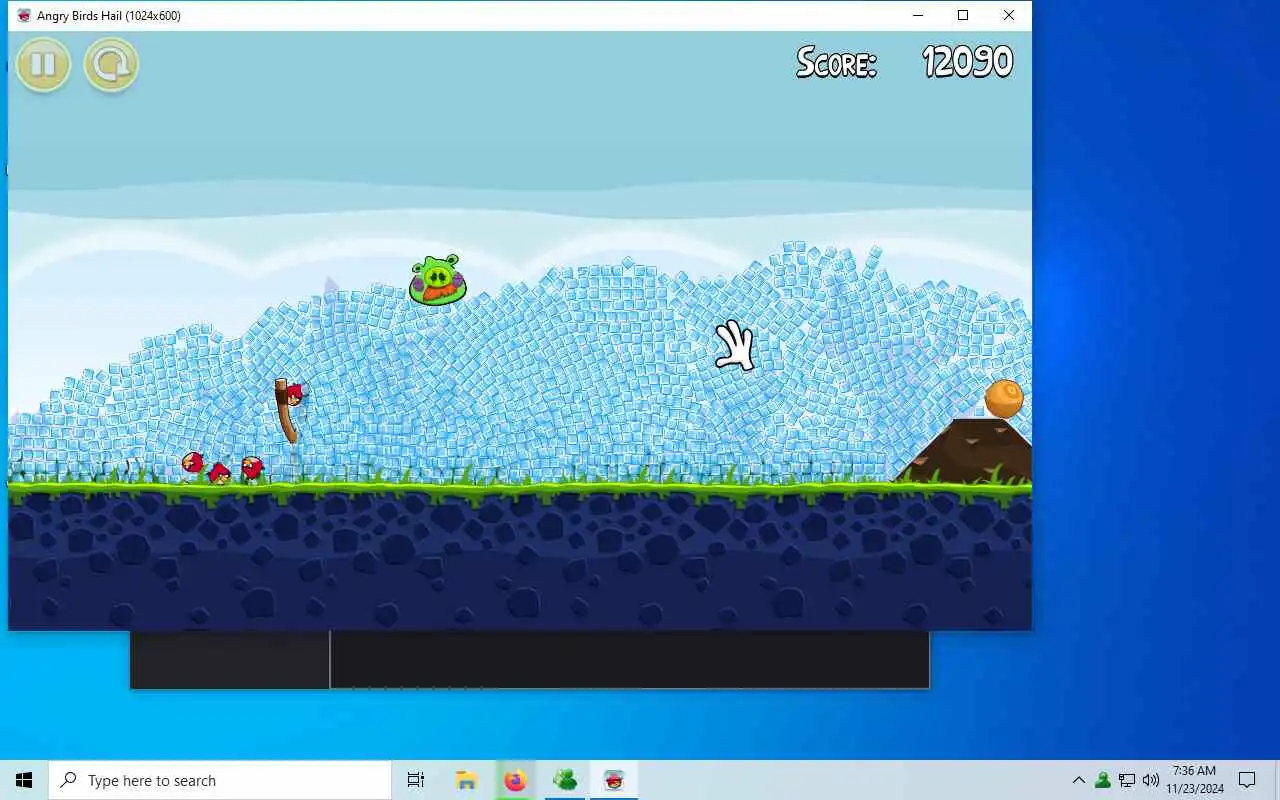Pause the Angry Birds game

(x=43, y=65)
